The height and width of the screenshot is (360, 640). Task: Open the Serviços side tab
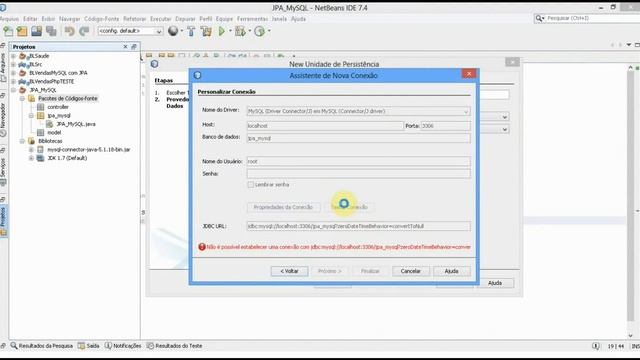pyautogui.click(x=3, y=169)
